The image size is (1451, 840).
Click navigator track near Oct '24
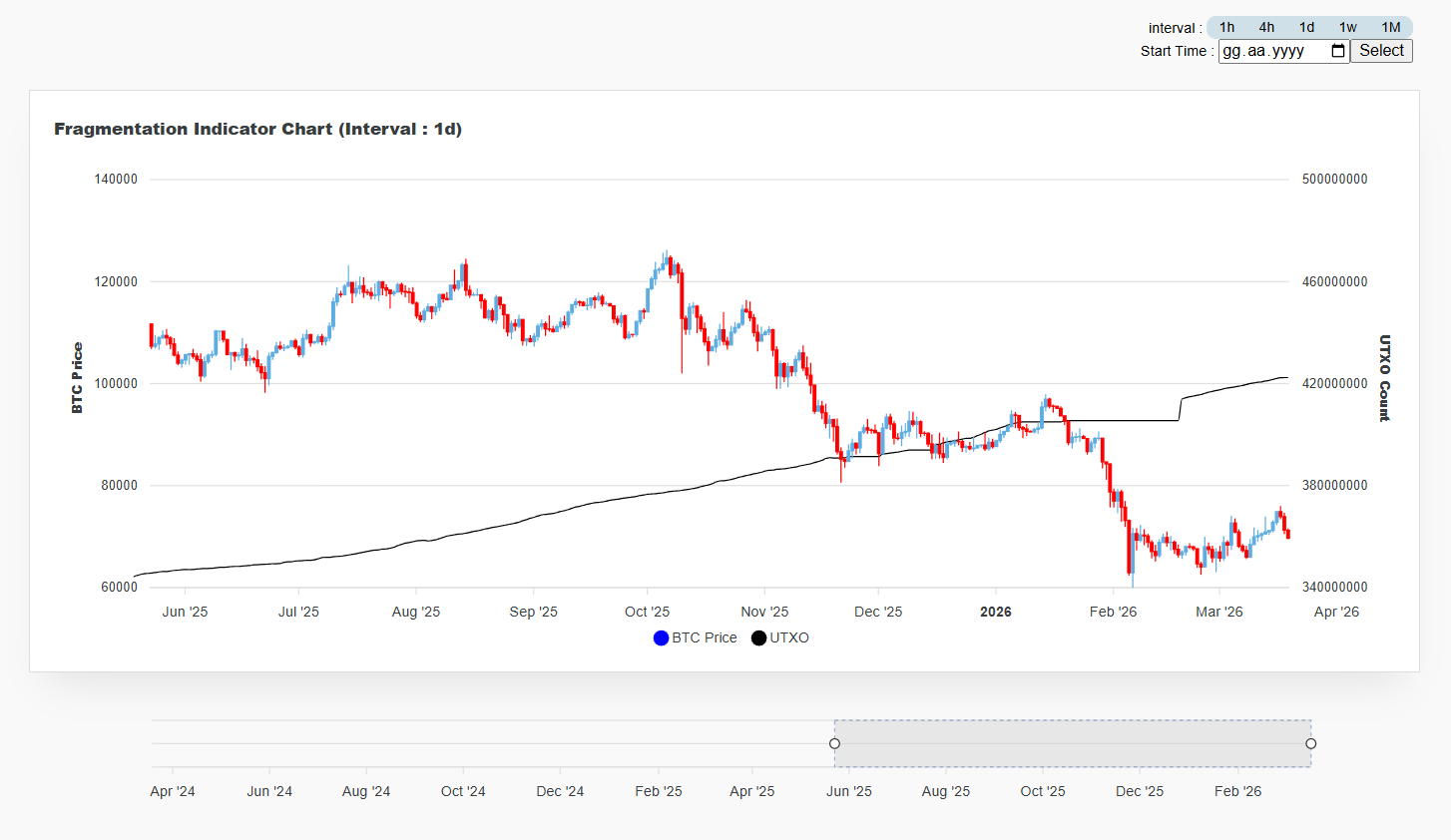pyautogui.click(x=463, y=743)
